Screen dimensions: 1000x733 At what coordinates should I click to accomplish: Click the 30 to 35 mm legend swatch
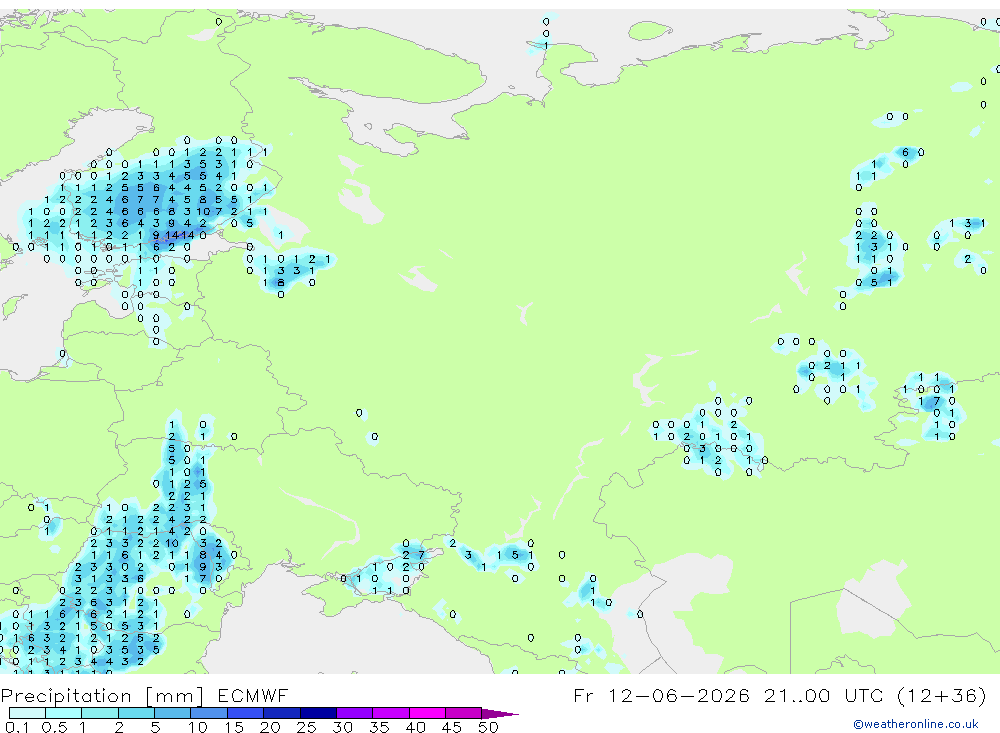(x=355, y=713)
